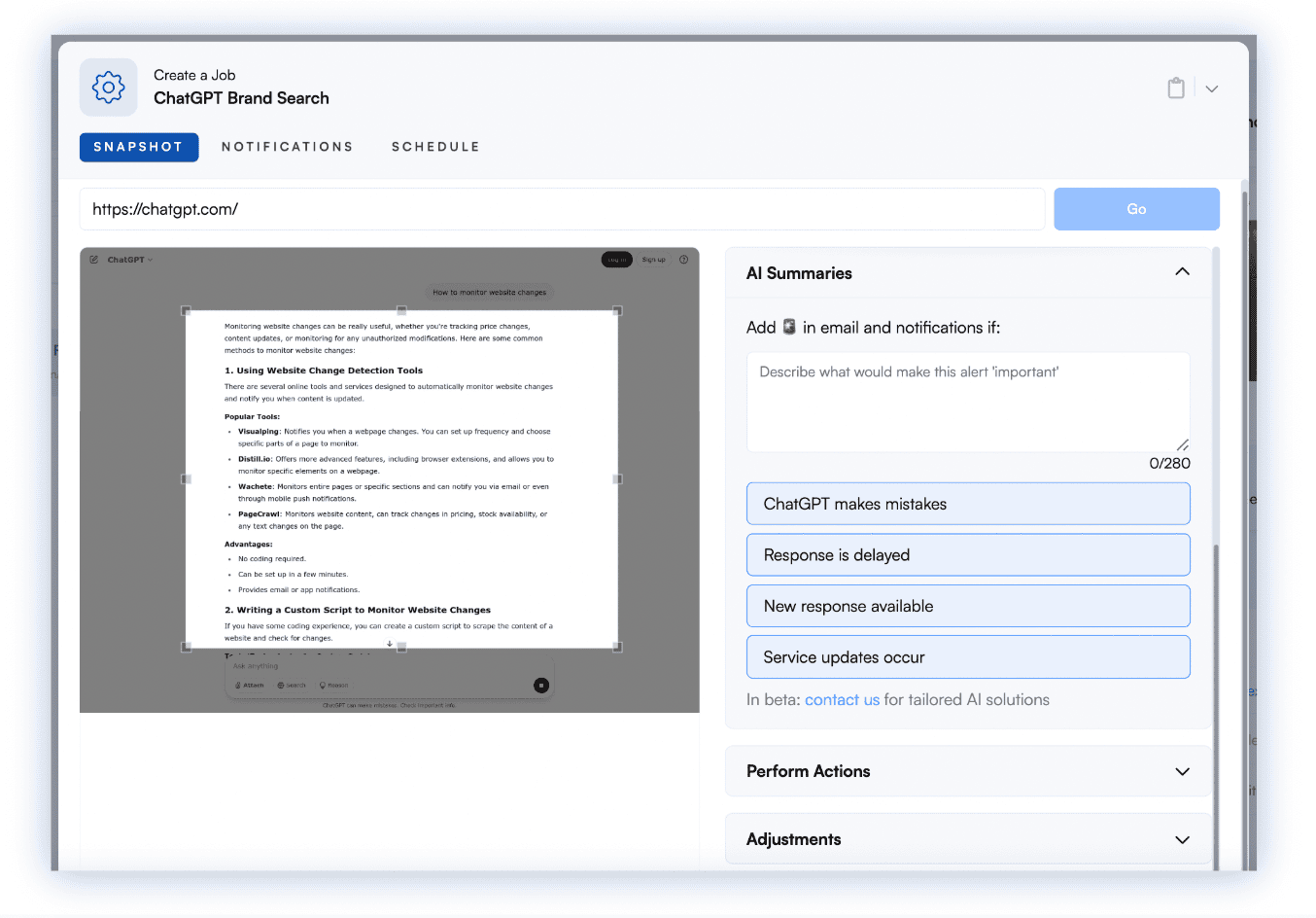Switch to the NOTIFICATIONS tab
This screenshot has height=918, width=1316.
click(287, 147)
